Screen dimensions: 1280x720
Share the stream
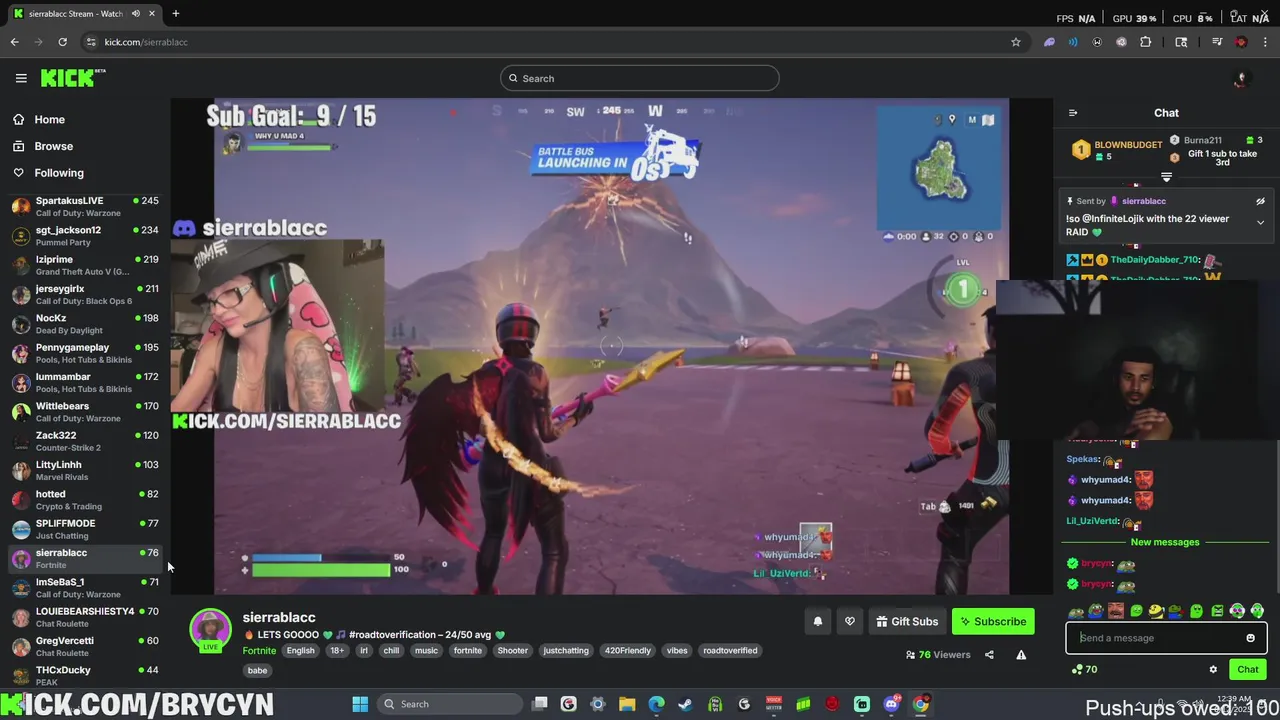tap(989, 655)
